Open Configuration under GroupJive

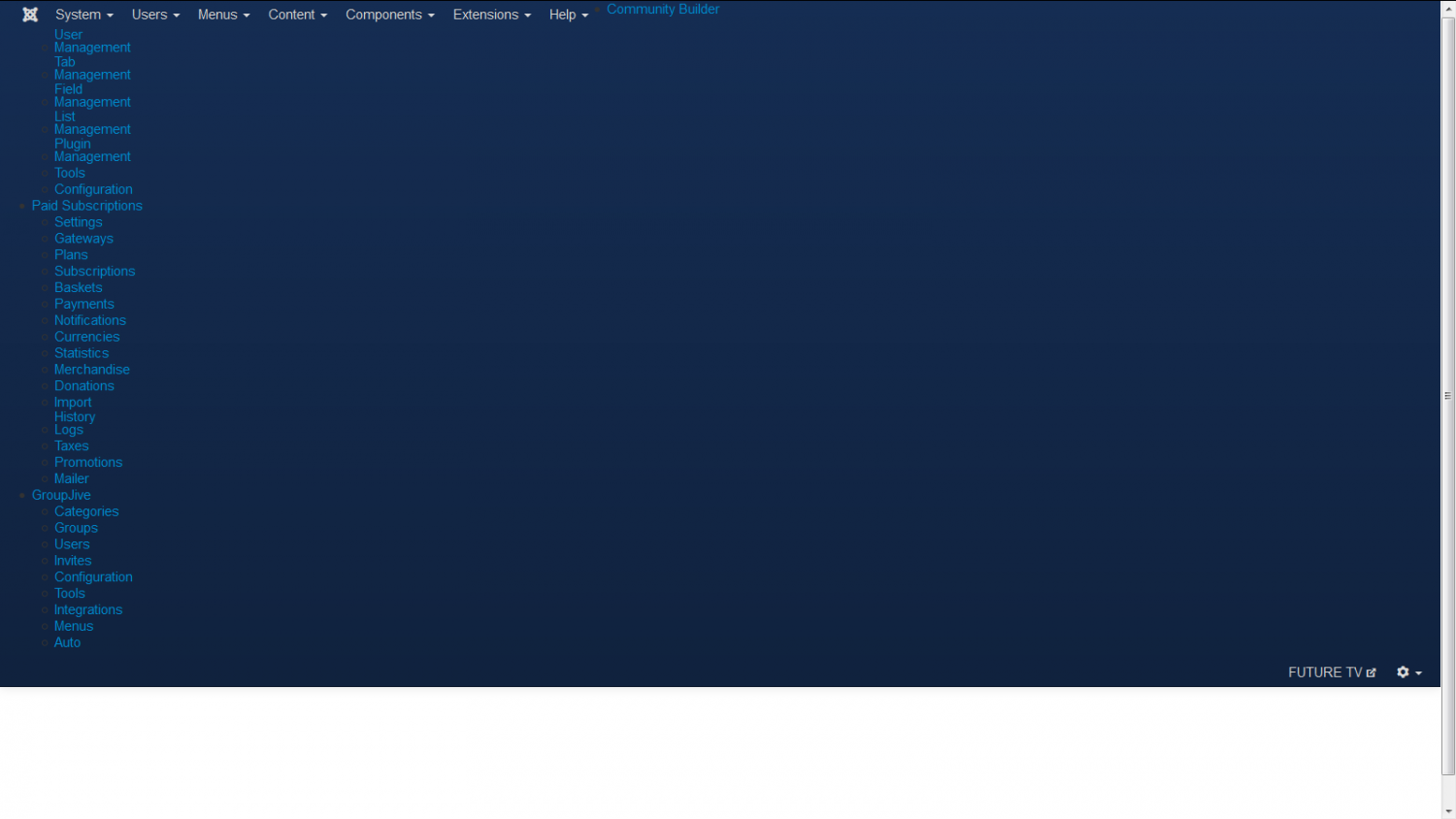pyautogui.click(x=93, y=577)
